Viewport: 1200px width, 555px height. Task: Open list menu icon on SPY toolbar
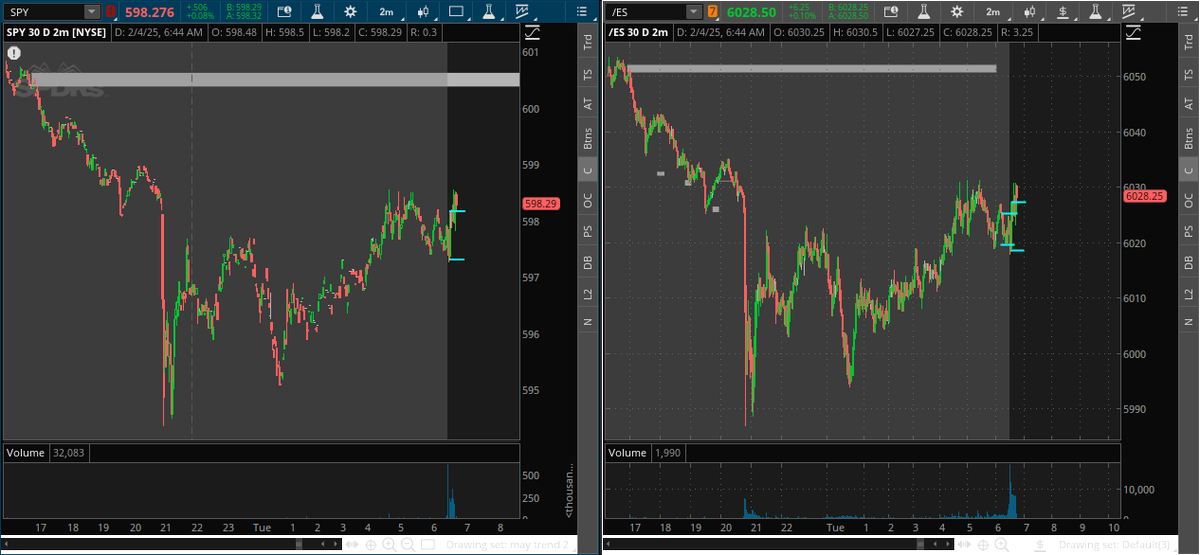point(583,12)
